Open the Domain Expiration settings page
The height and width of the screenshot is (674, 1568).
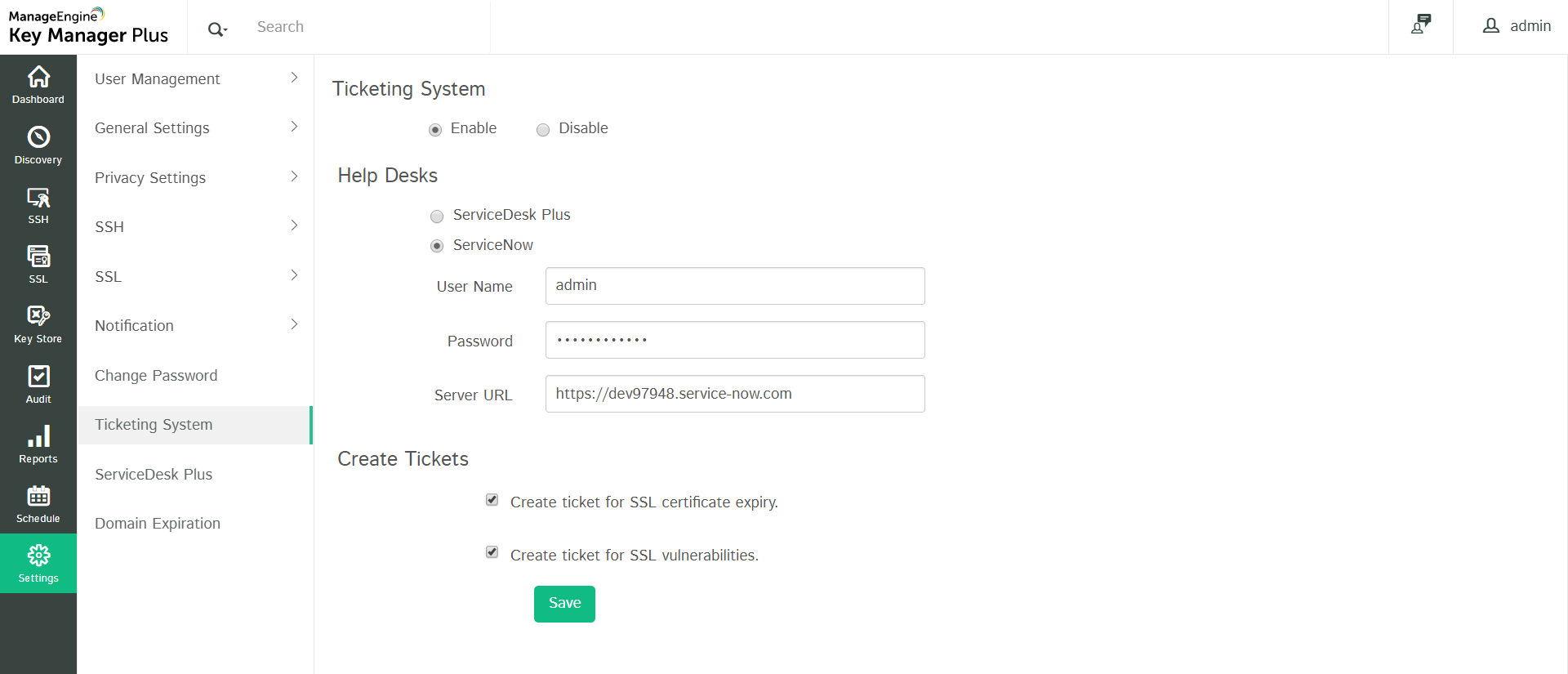[158, 523]
